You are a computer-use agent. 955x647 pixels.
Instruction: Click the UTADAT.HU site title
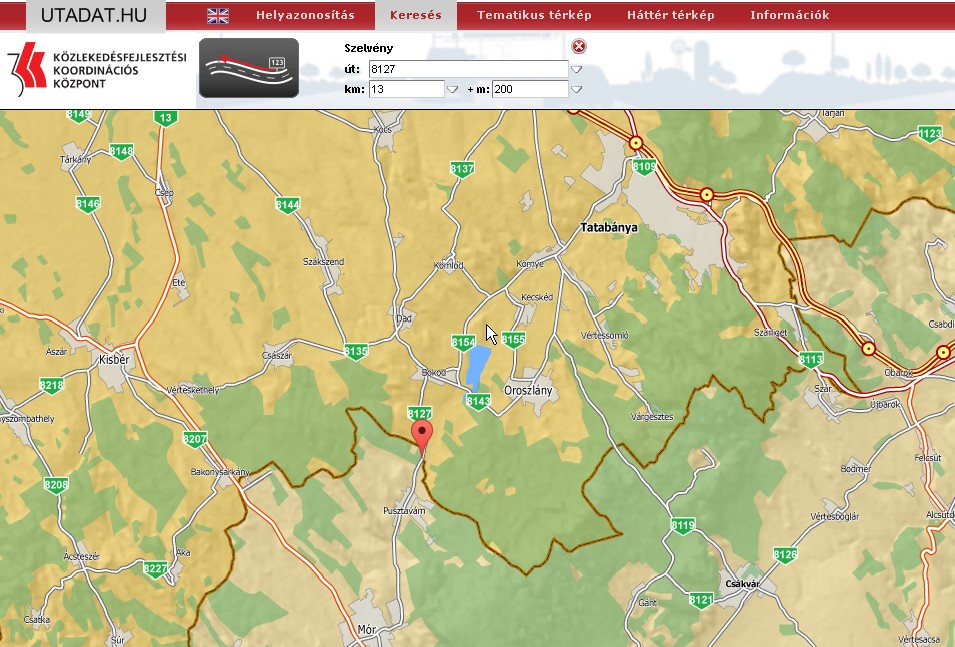95,15
